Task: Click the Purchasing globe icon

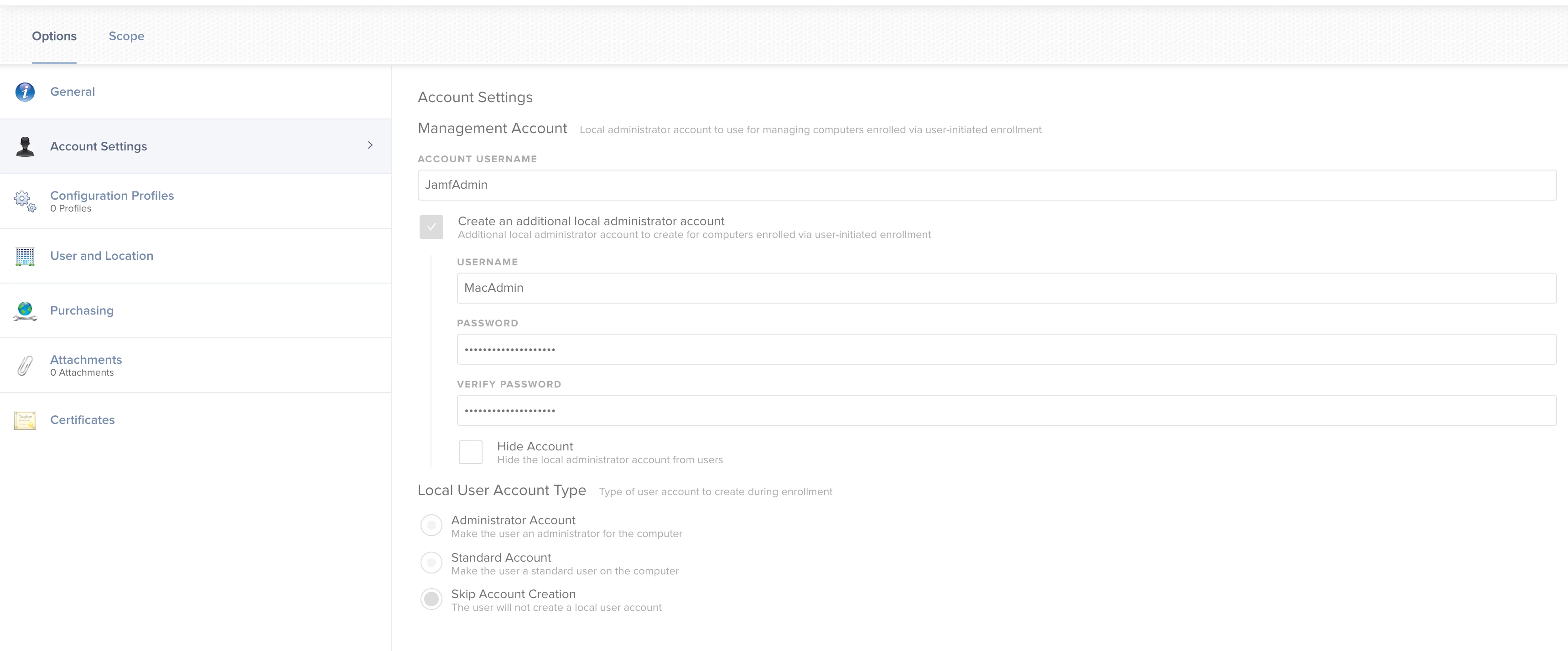Action: pos(25,311)
